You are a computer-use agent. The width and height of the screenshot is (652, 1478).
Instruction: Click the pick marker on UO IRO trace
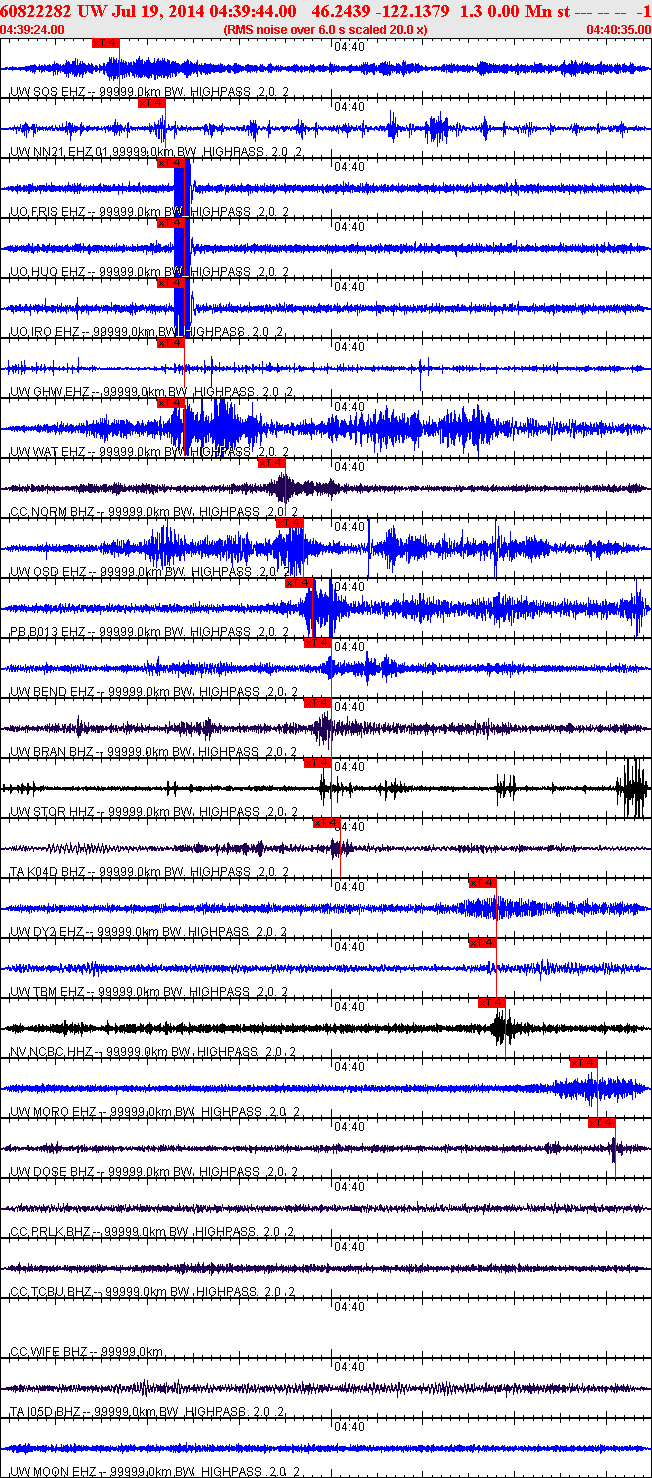(x=170, y=283)
